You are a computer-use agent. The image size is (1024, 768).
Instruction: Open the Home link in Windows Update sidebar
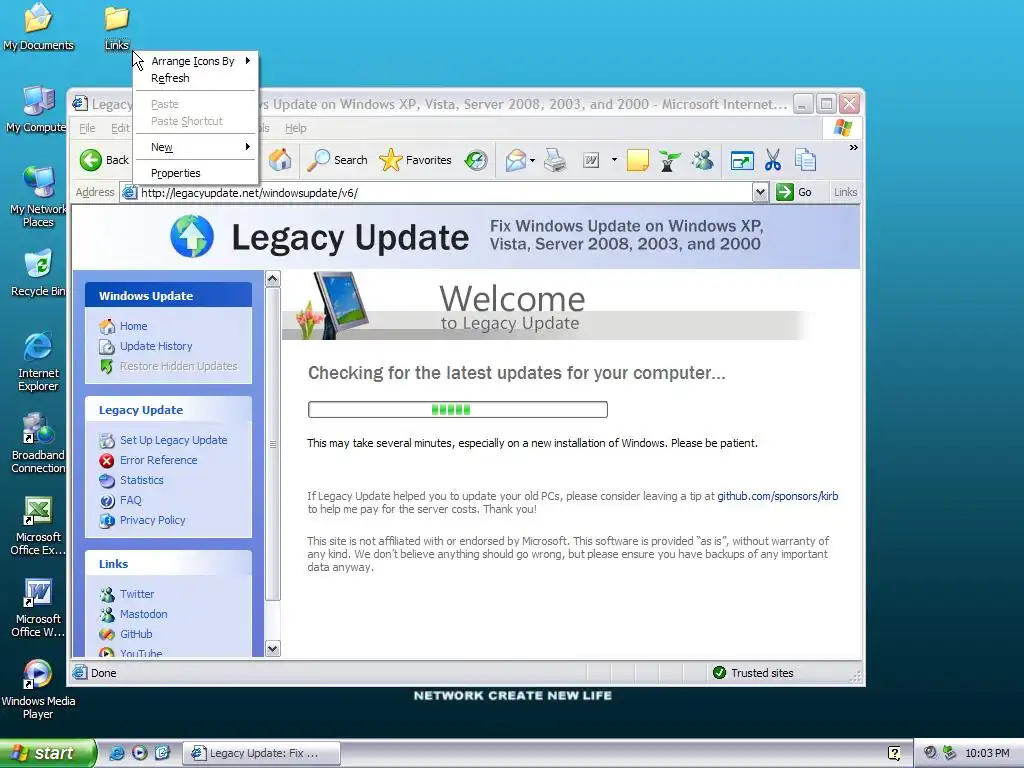point(133,326)
